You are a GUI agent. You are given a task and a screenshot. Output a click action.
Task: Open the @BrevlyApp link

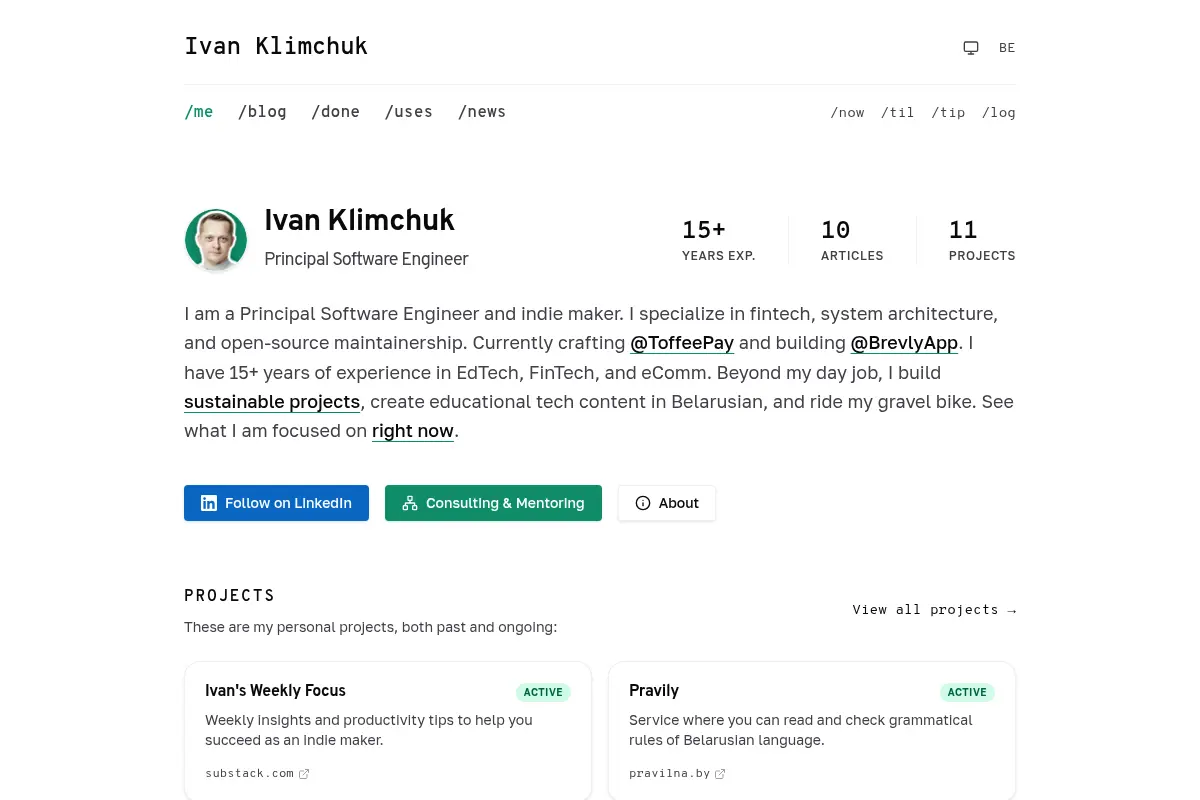pyautogui.click(x=904, y=343)
